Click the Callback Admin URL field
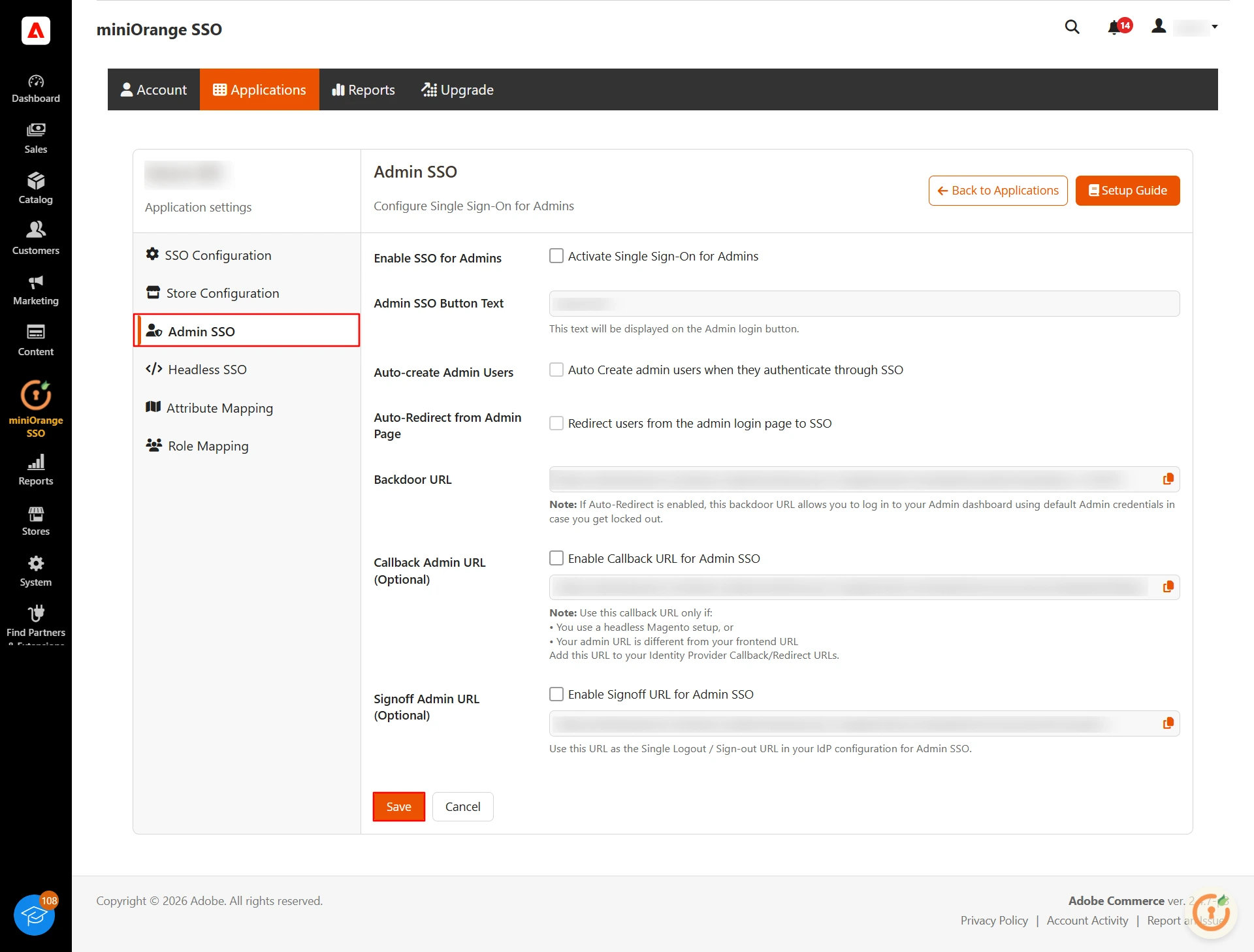This screenshot has height=952, width=1254. (x=864, y=587)
